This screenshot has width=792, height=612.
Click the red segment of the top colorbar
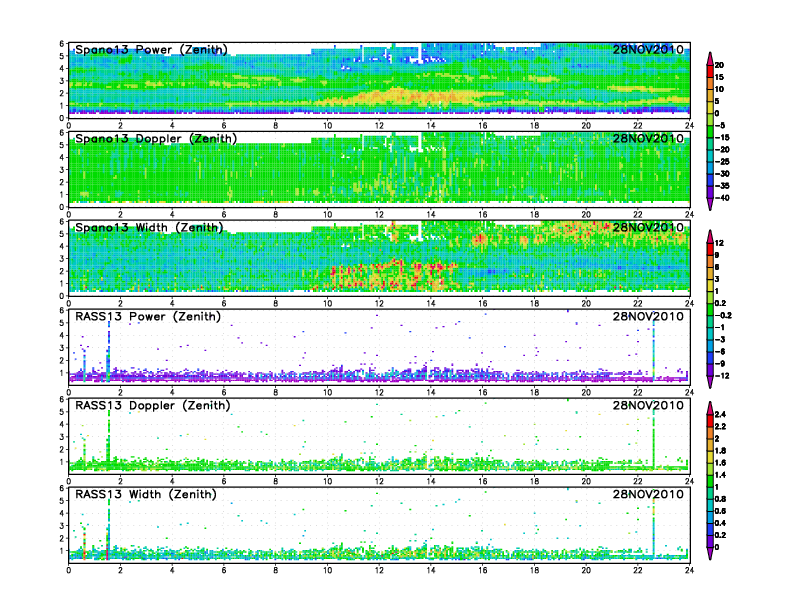pyautogui.click(x=710, y=71)
